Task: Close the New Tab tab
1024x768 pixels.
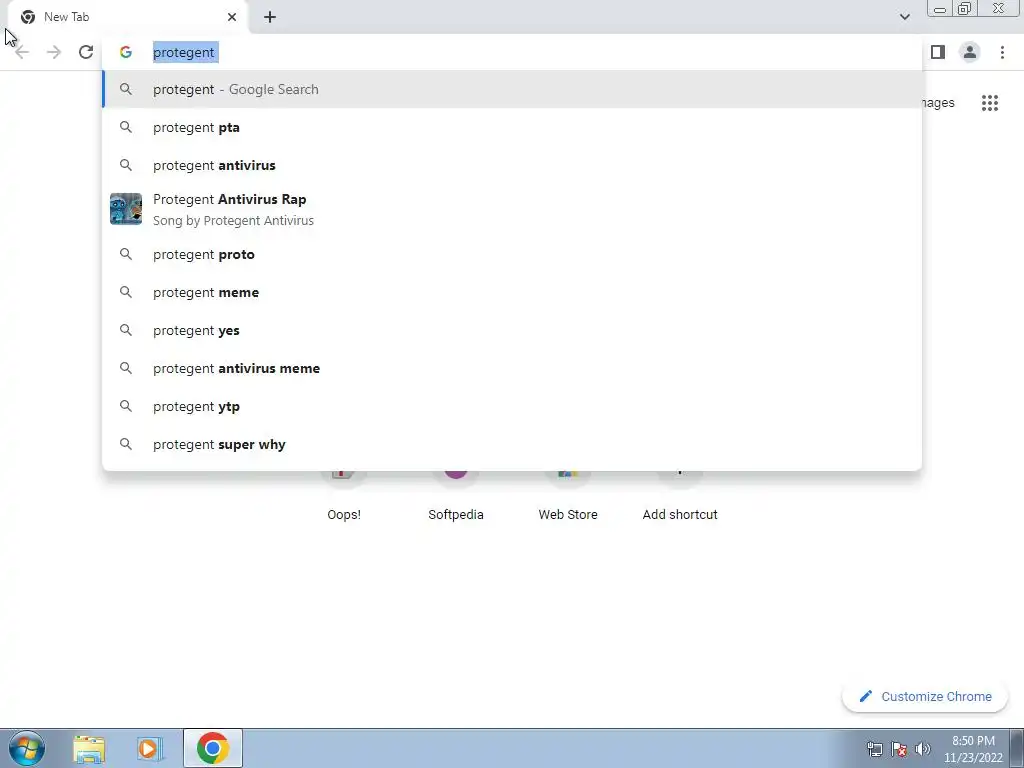Action: 232,17
